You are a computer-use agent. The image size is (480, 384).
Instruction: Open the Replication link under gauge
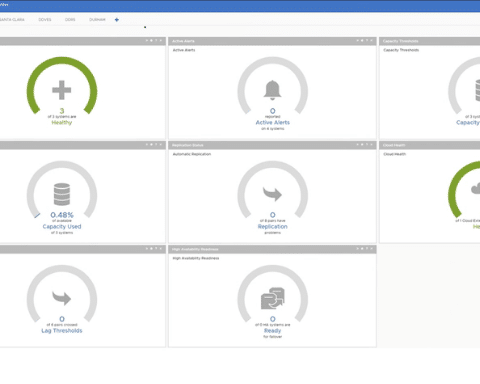(272, 227)
